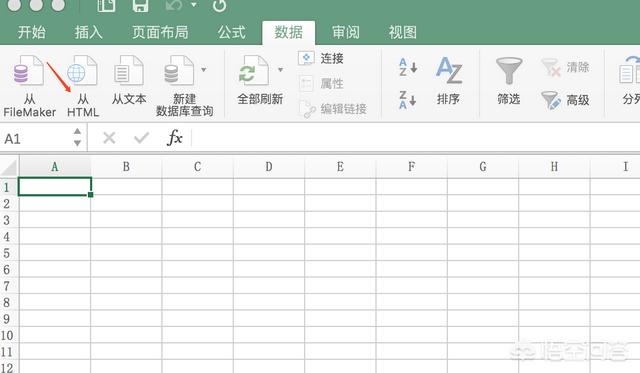Select column C header
The height and width of the screenshot is (373, 640).
pyautogui.click(x=198, y=167)
